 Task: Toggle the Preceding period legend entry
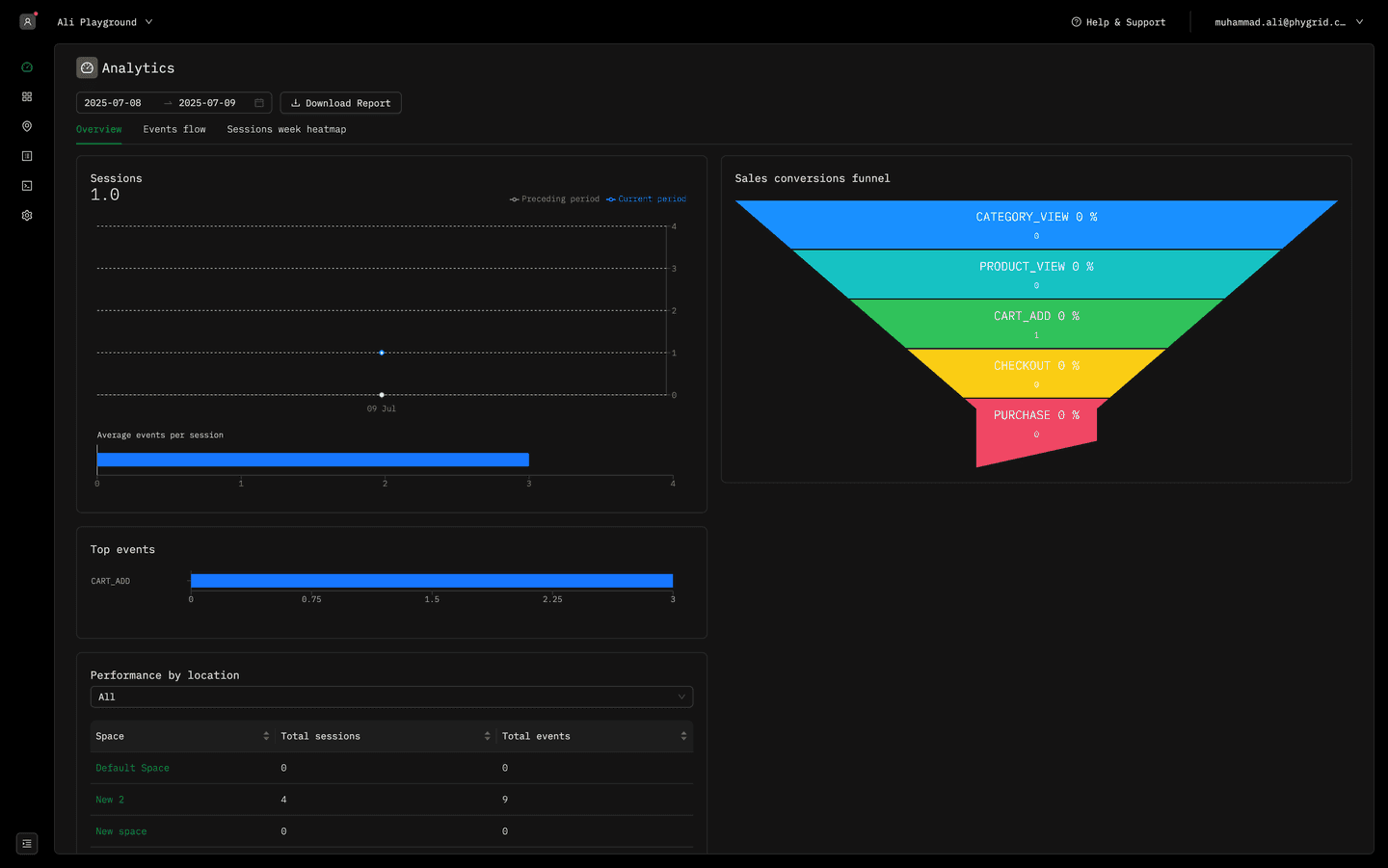pos(554,198)
